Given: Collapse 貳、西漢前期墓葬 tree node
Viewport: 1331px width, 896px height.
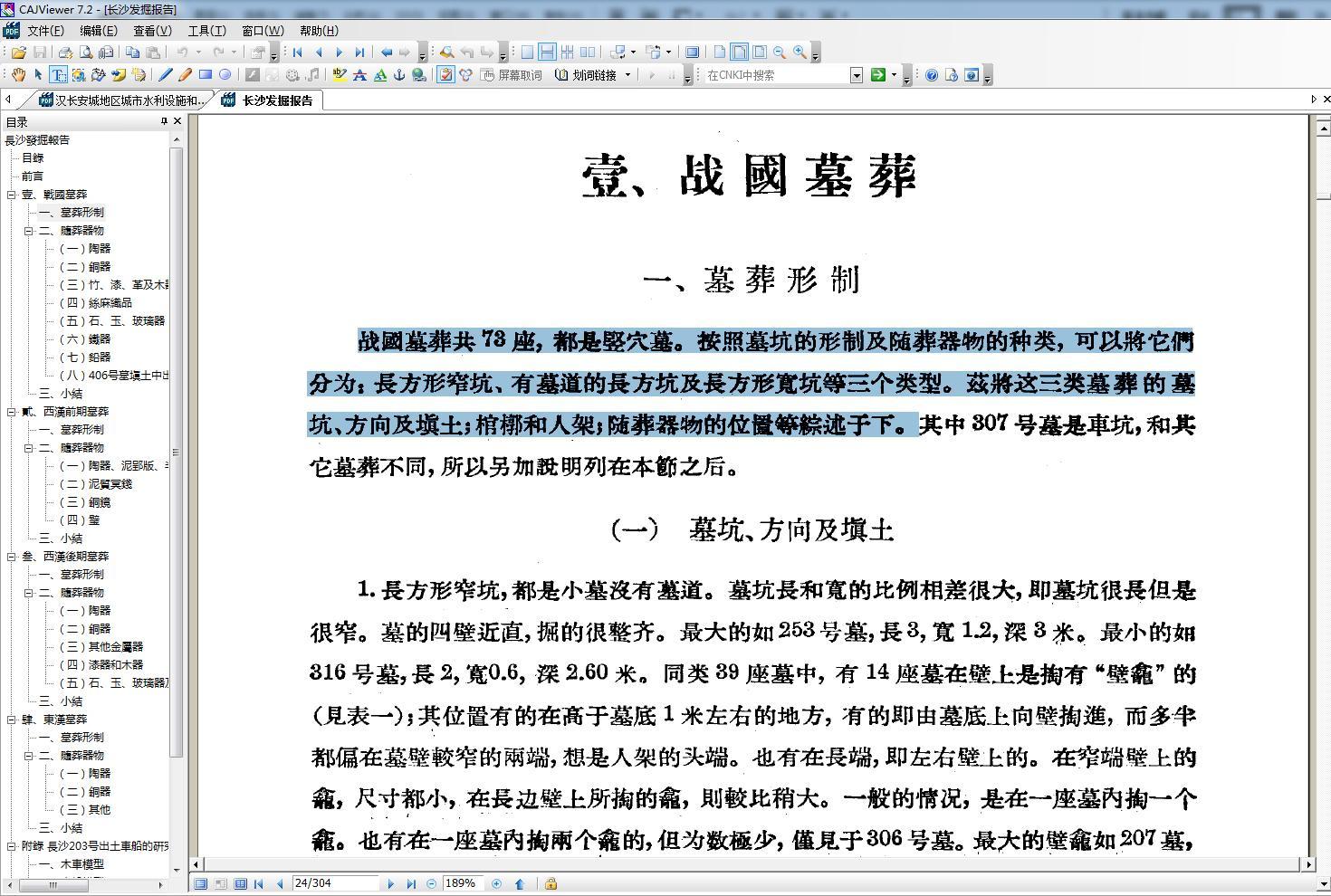Looking at the screenshot, I should [12, 412].
